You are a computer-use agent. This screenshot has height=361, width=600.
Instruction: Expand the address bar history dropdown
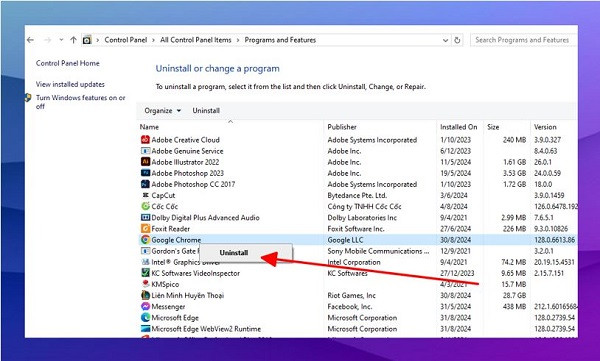tap(445, 40)
